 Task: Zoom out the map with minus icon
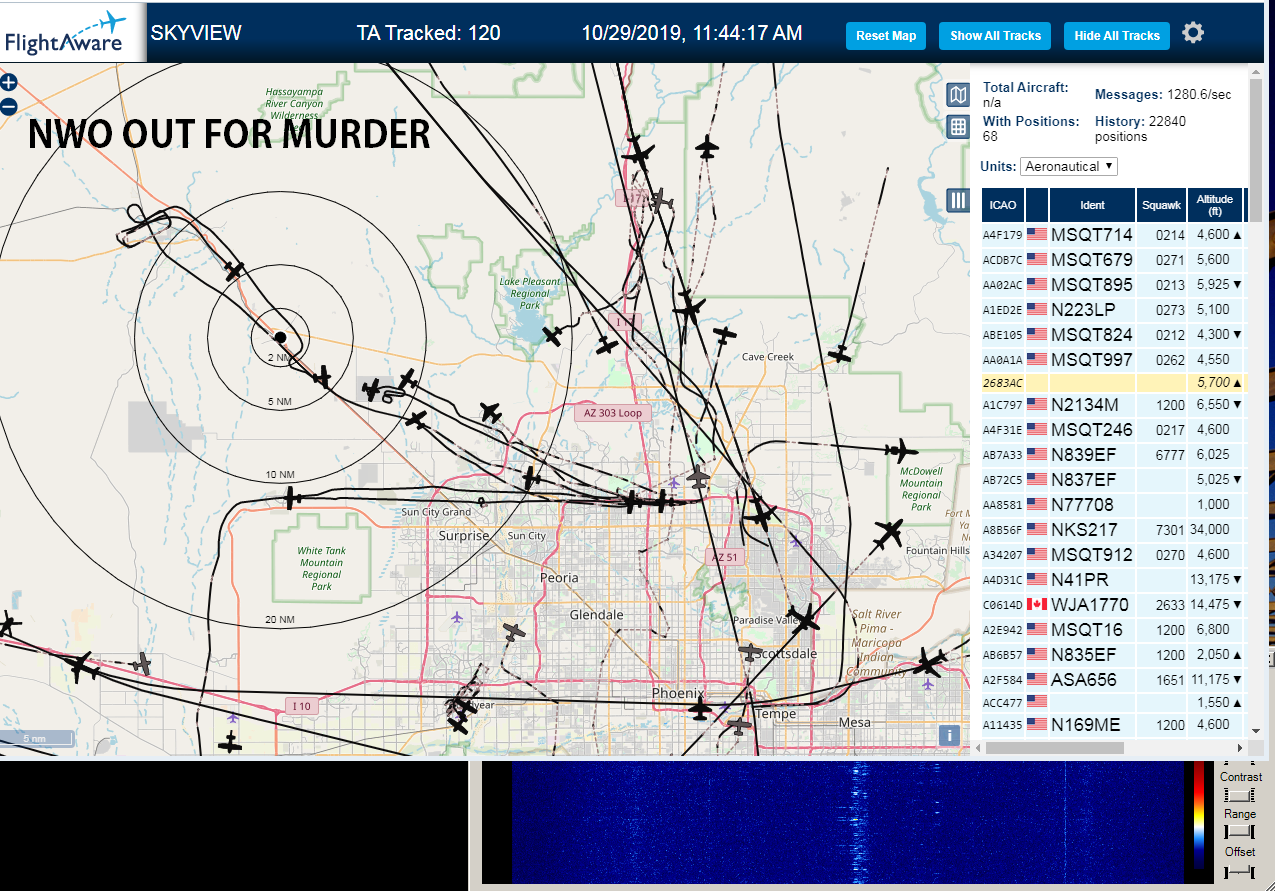pos(8,106)
